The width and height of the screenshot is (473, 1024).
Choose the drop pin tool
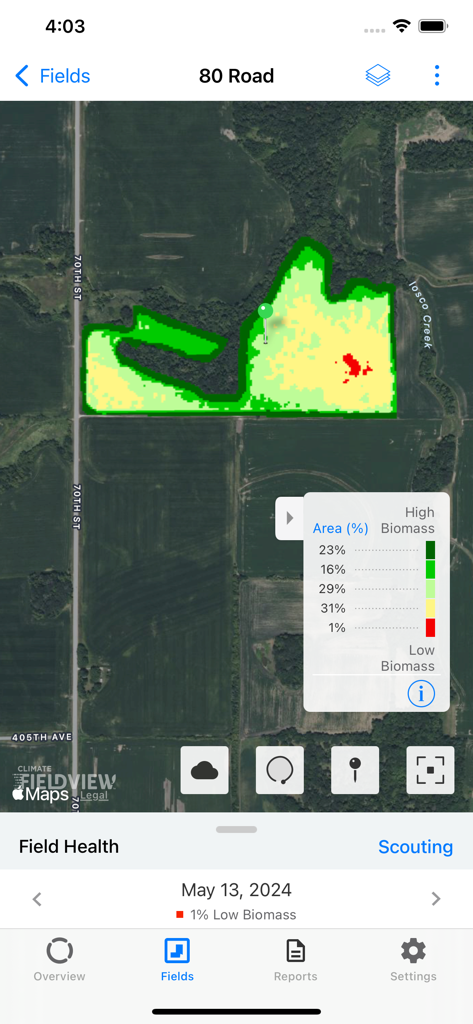coord(355,770)
